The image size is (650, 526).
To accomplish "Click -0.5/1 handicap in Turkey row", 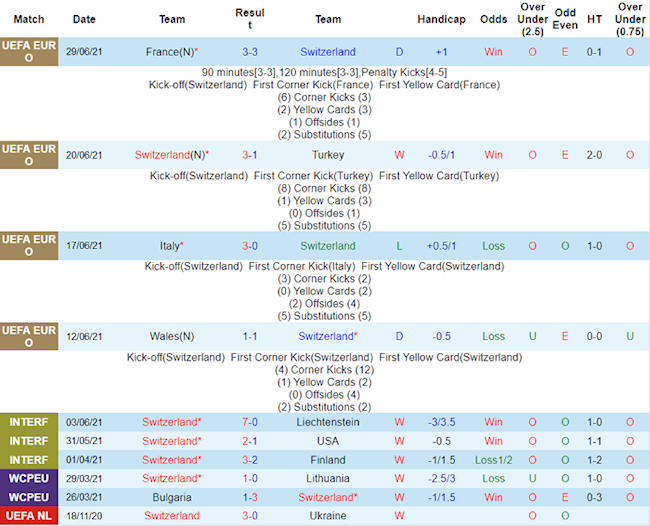I will (x=441, y=155).
